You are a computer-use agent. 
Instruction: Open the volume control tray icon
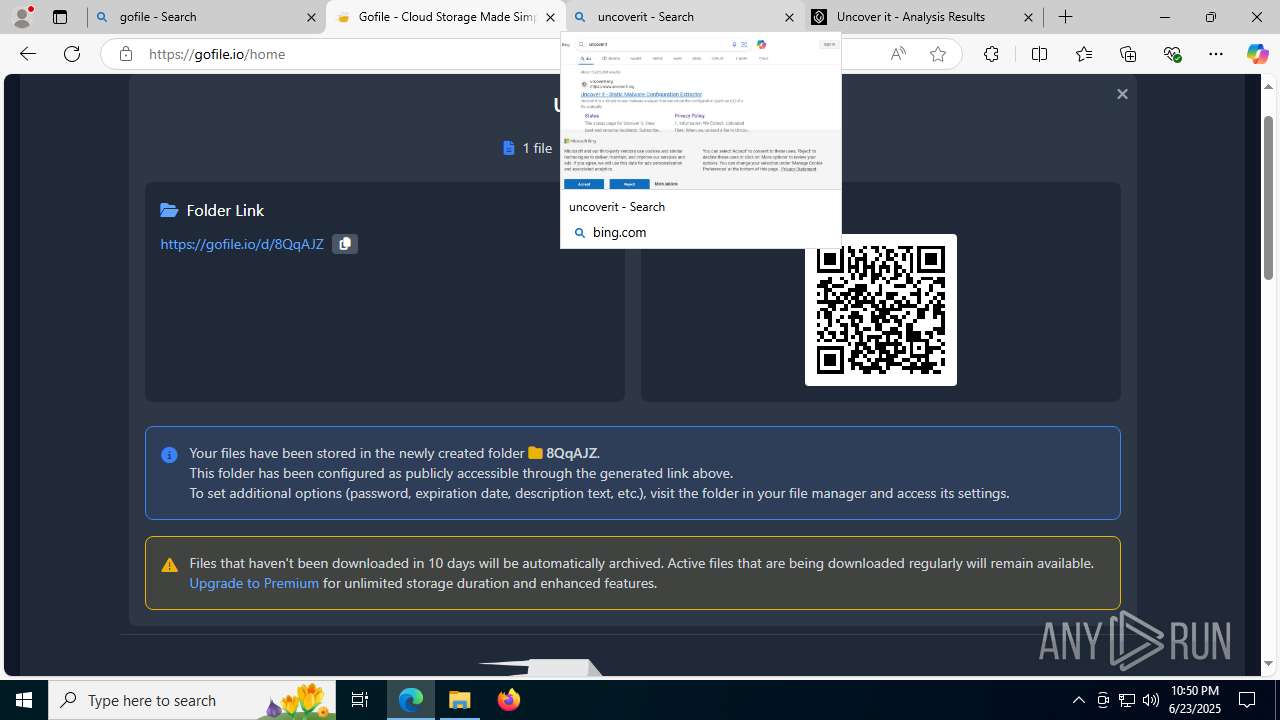pos(1151,700)
